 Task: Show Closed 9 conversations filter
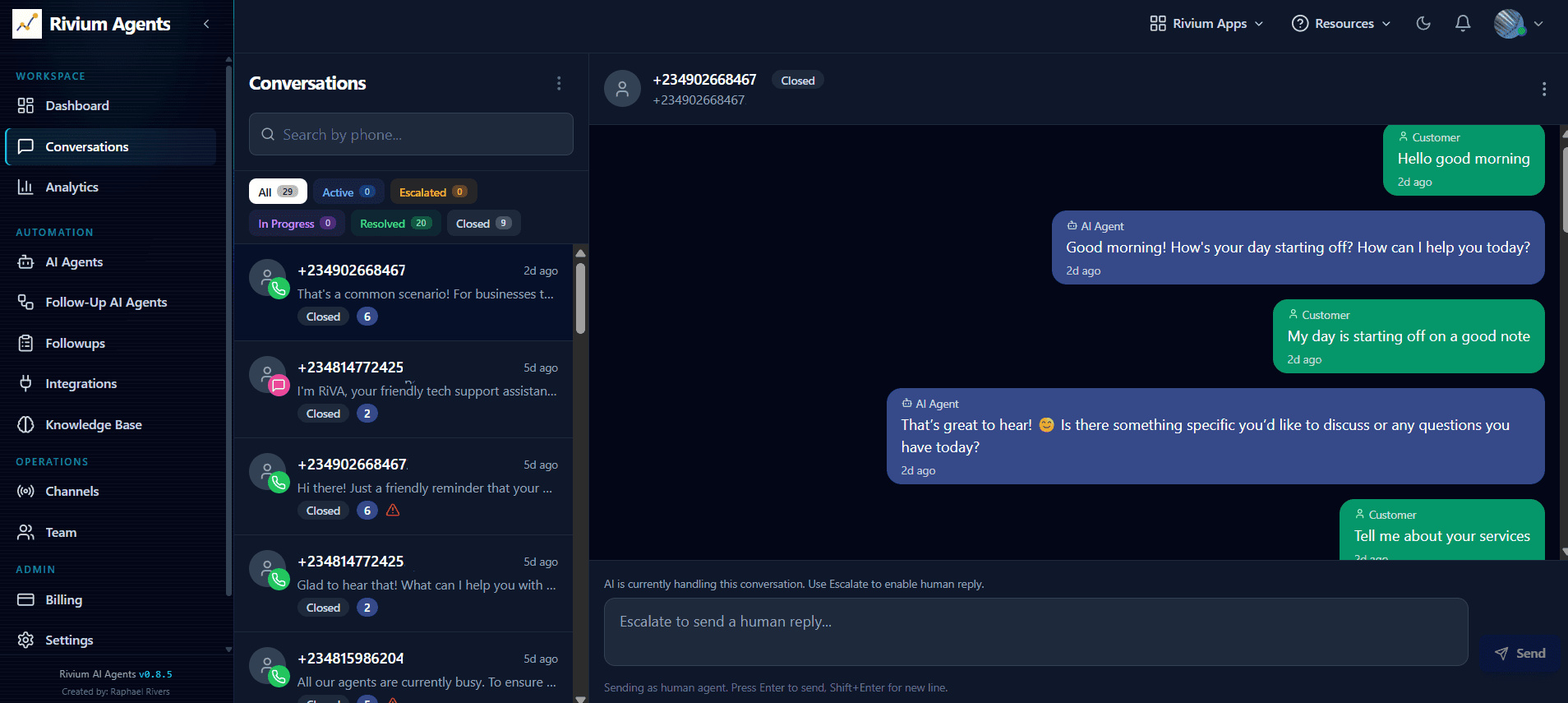click(483, 223)
